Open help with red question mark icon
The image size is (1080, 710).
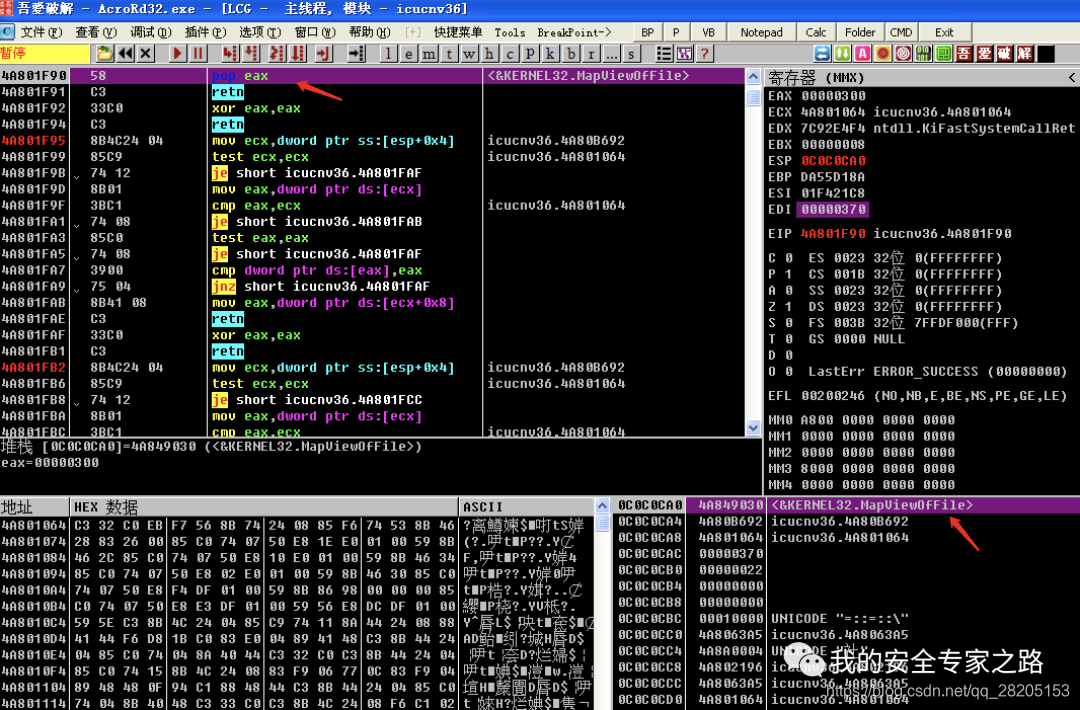point(704,53)
